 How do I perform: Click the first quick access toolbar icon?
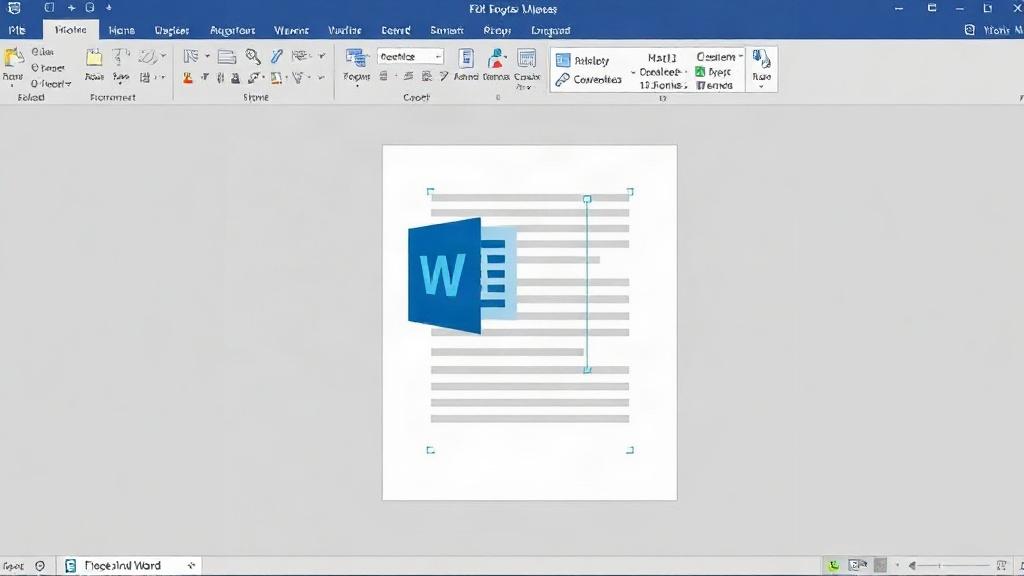49,8
